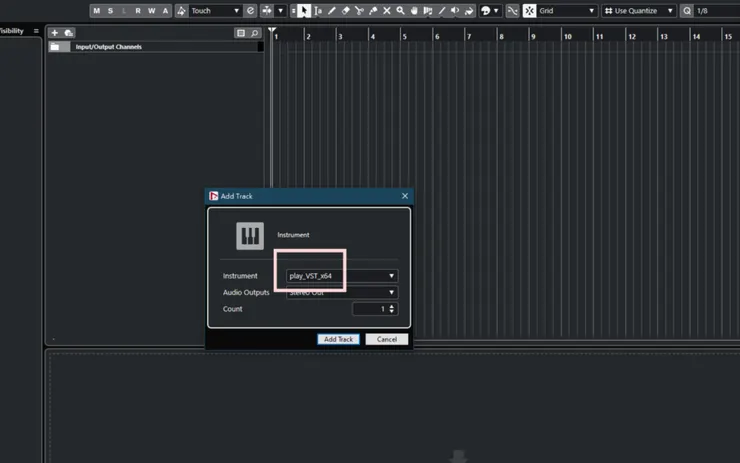Select the Erase tool
740x463 pixels.
(x=345, y=10)
